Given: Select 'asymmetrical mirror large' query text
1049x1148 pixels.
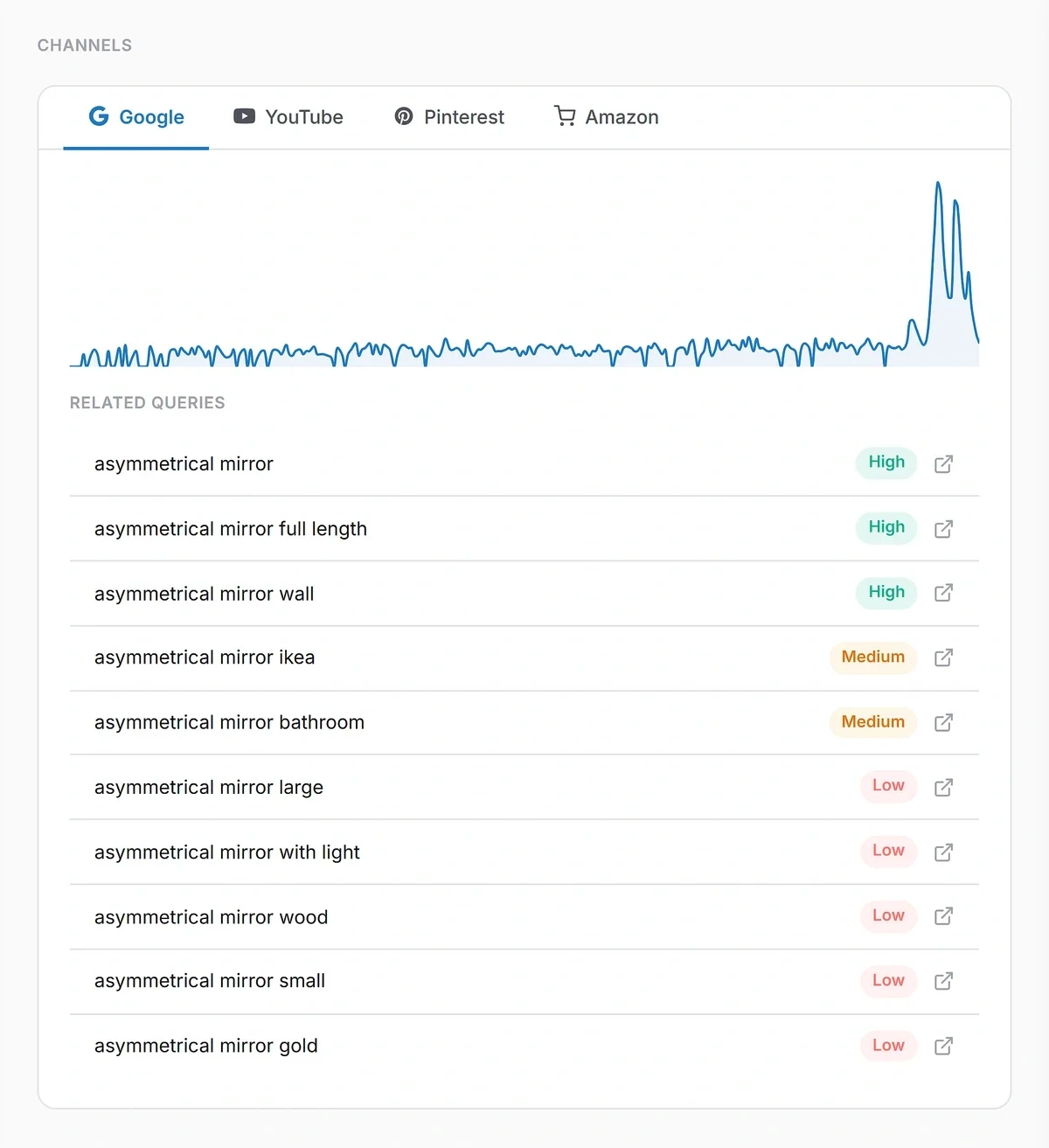Looking at the screenshot, I should tap(209, 787).
